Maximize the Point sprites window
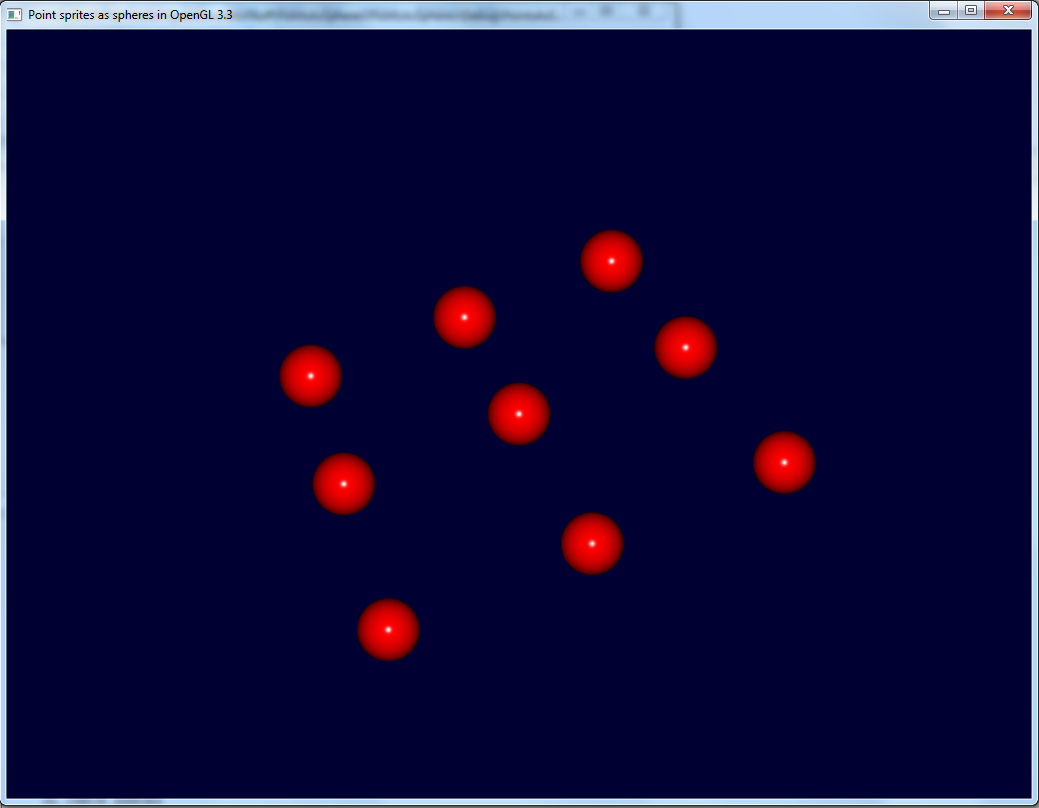The height and width of the screenshot is (808, 1039). (969, 11)
